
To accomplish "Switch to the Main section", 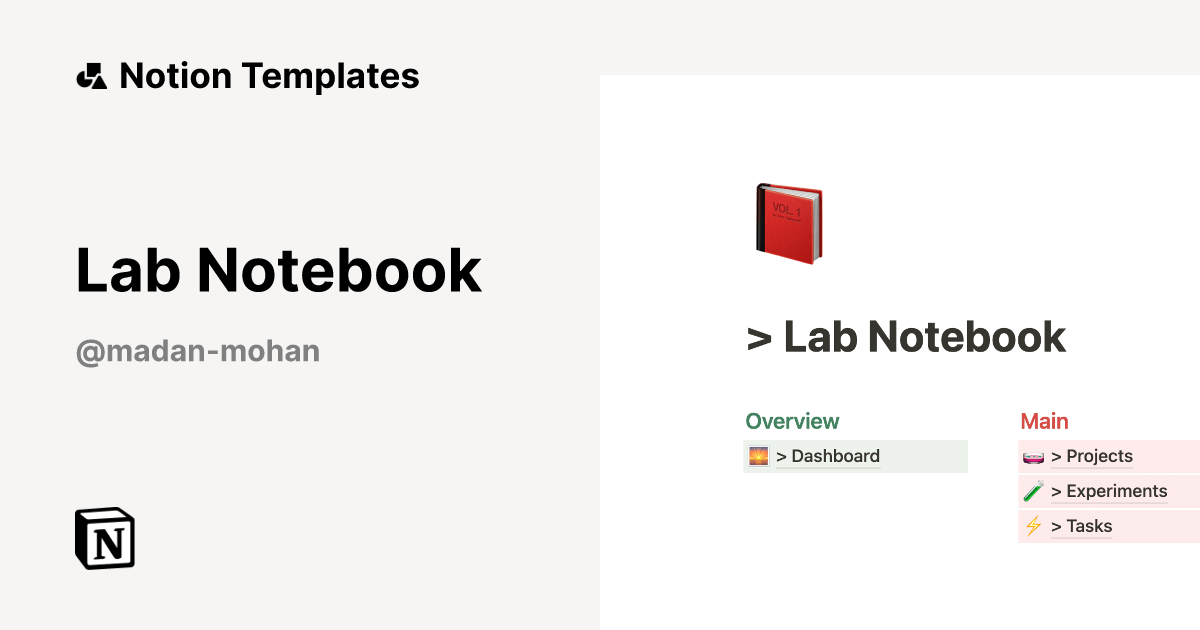I will point(1044,421).
